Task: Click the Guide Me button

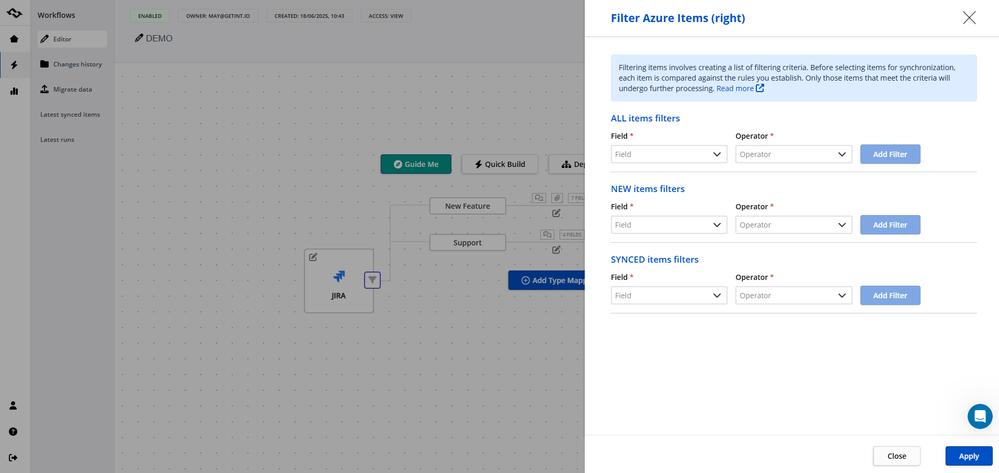Action: (416, 164)
